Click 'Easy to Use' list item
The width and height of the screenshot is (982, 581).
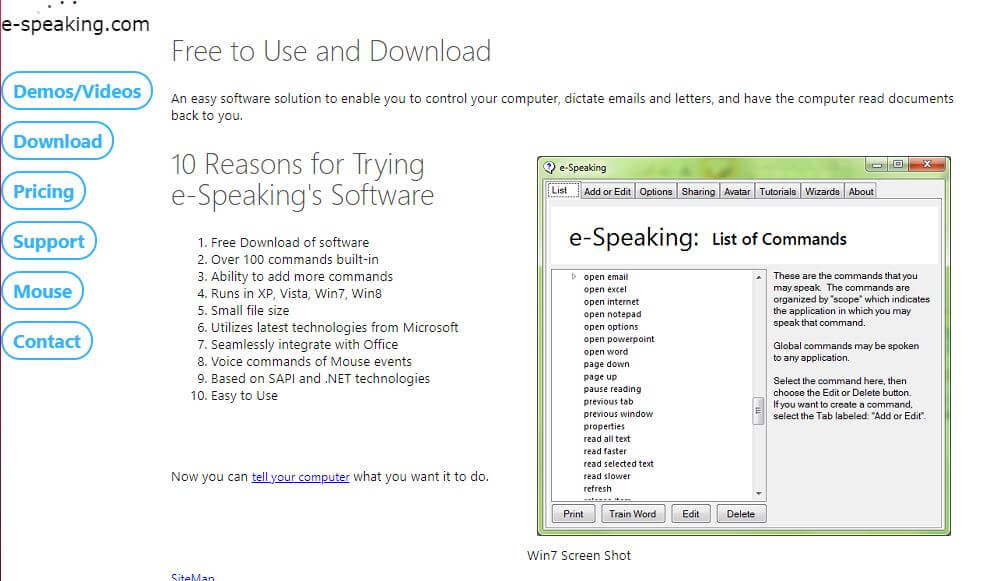point(244,396)
